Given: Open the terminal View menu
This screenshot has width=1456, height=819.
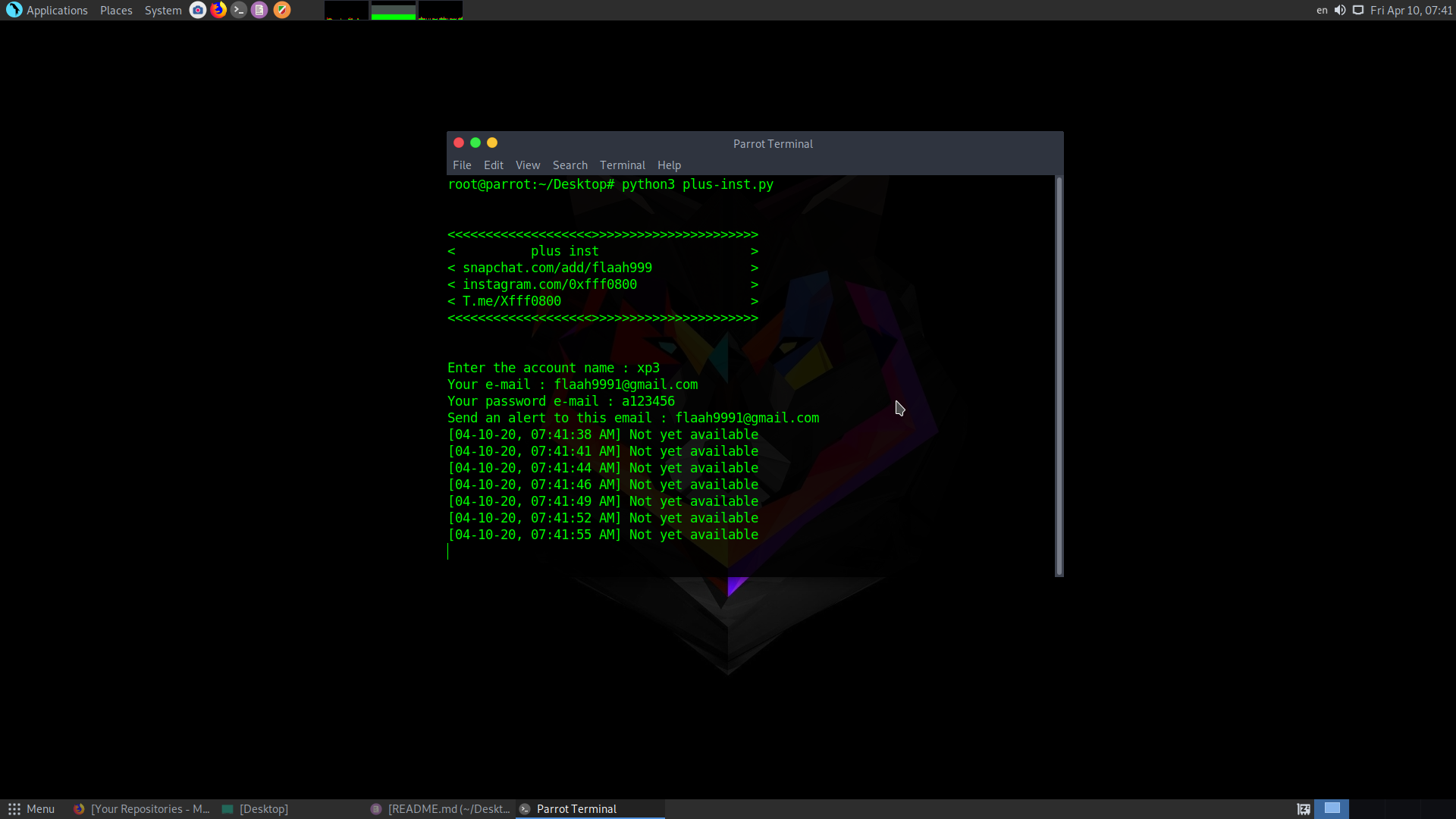Looking at the screenshot, I should tap(528, 165).
